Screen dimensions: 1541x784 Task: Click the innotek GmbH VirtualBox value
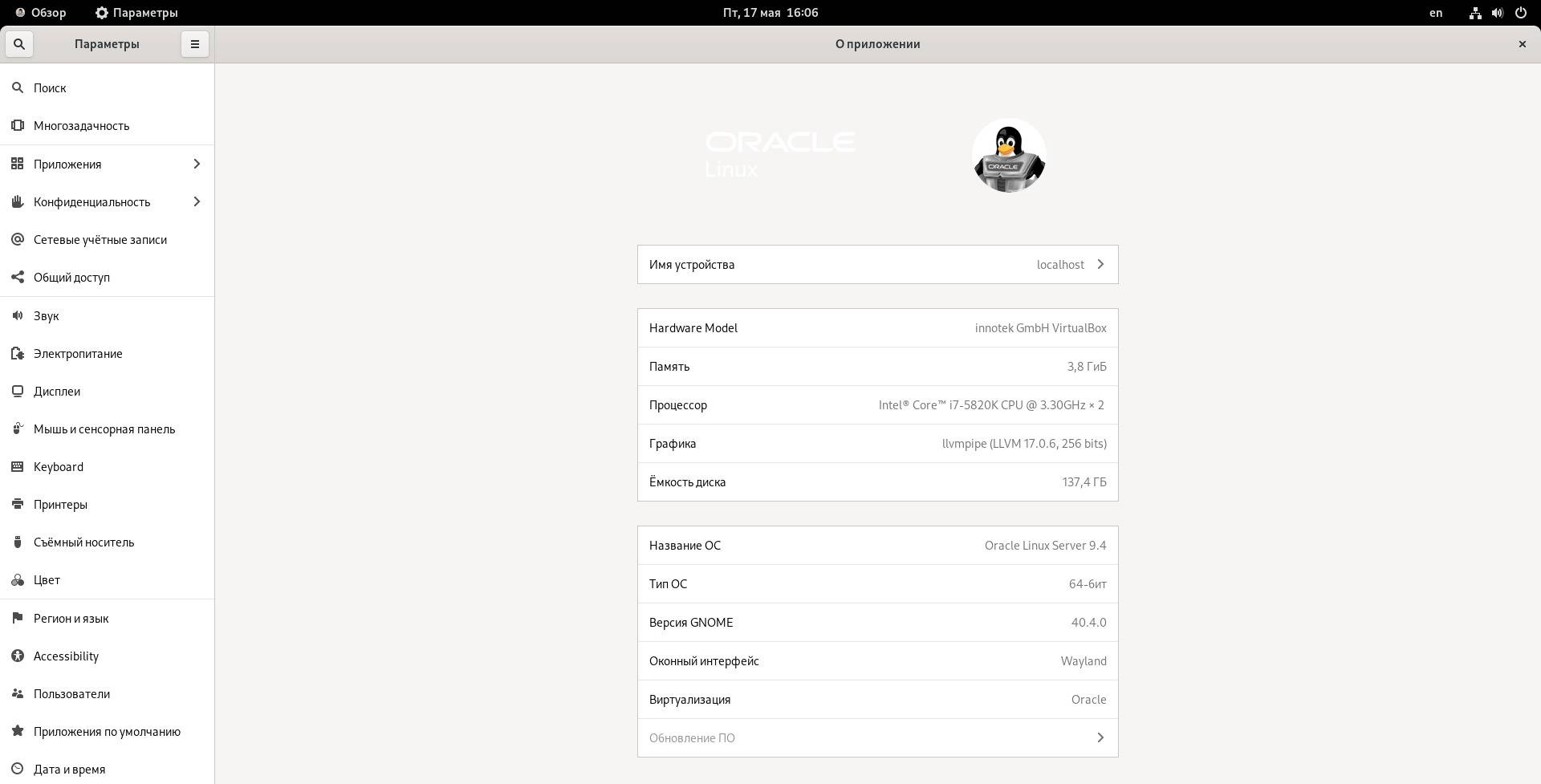point(1041,328)
